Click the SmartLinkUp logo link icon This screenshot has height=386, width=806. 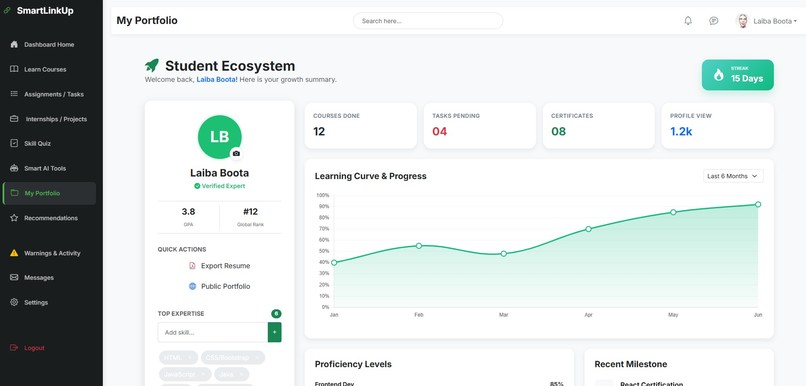tap(7, 10)
